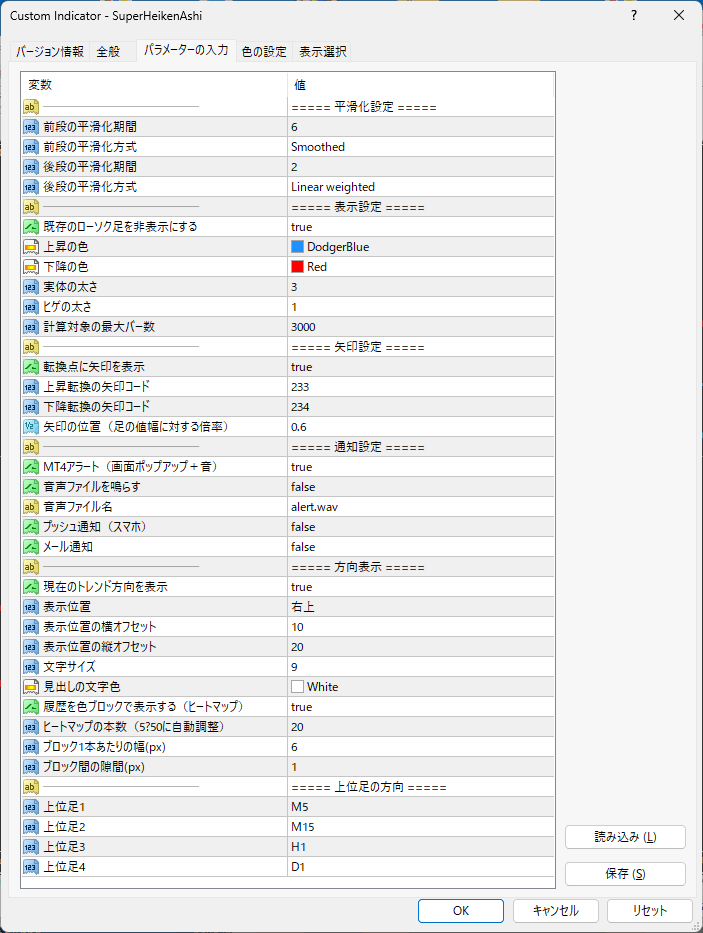Click icon beside ヒゲの太さ
The image size is (703, 933).
[30, 307]
